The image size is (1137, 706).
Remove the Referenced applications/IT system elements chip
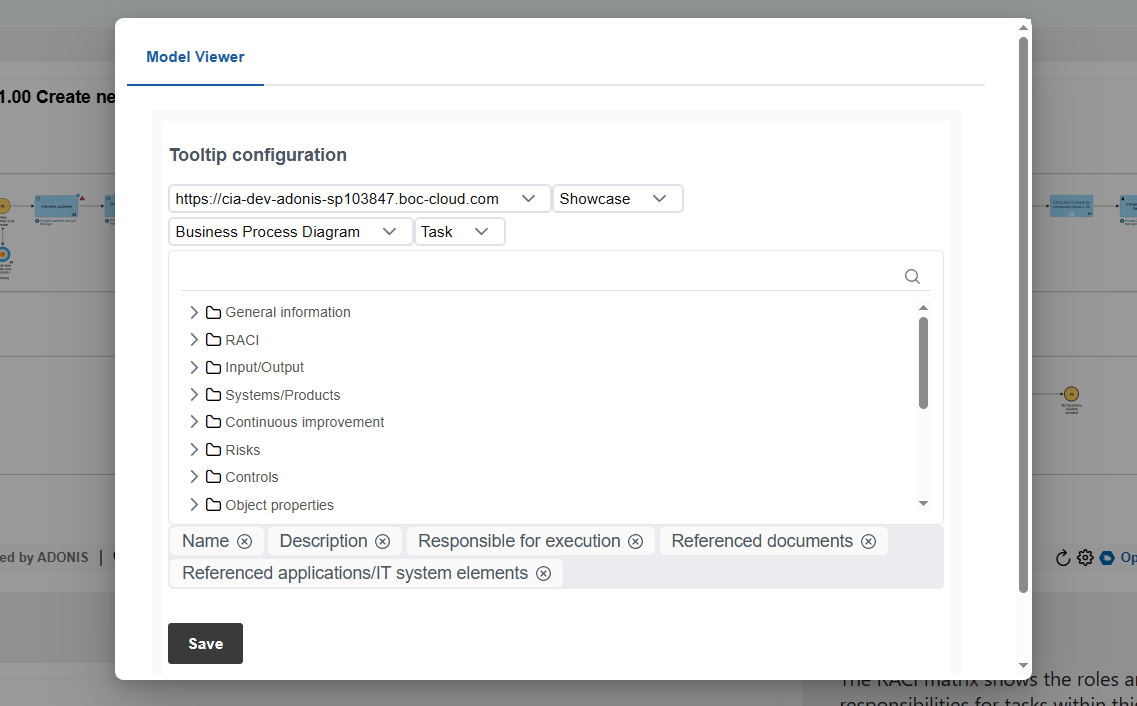[x=543, y=572]
